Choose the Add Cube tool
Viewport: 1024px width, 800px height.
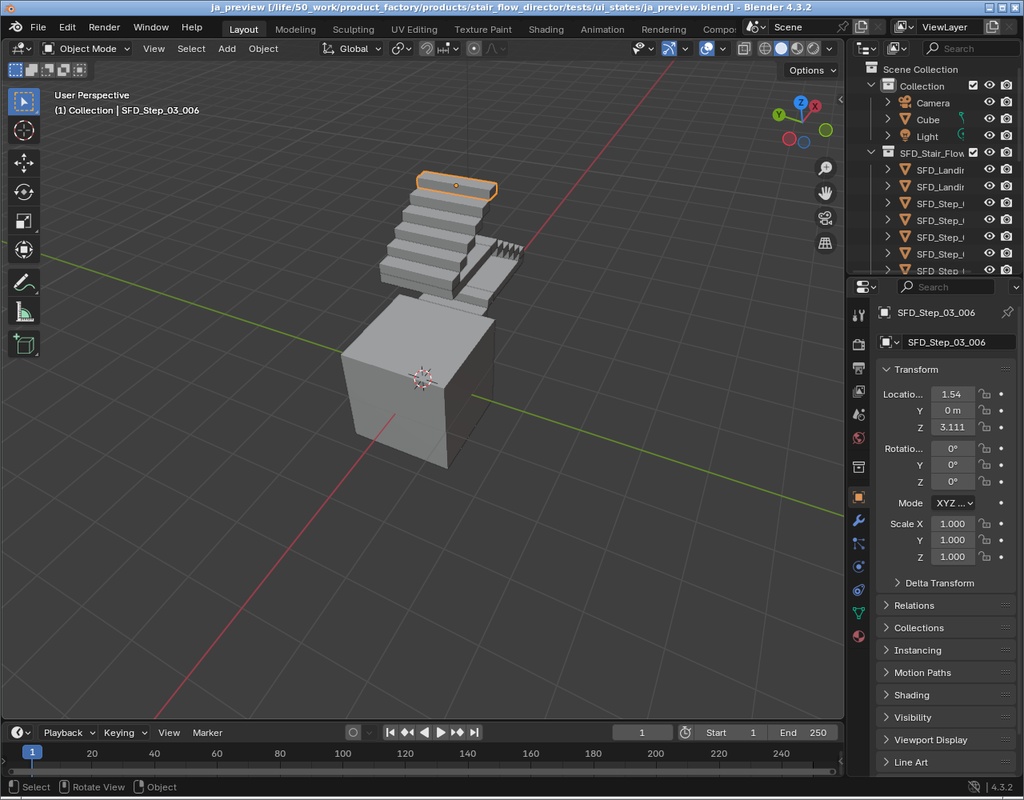tap(24, 344)
